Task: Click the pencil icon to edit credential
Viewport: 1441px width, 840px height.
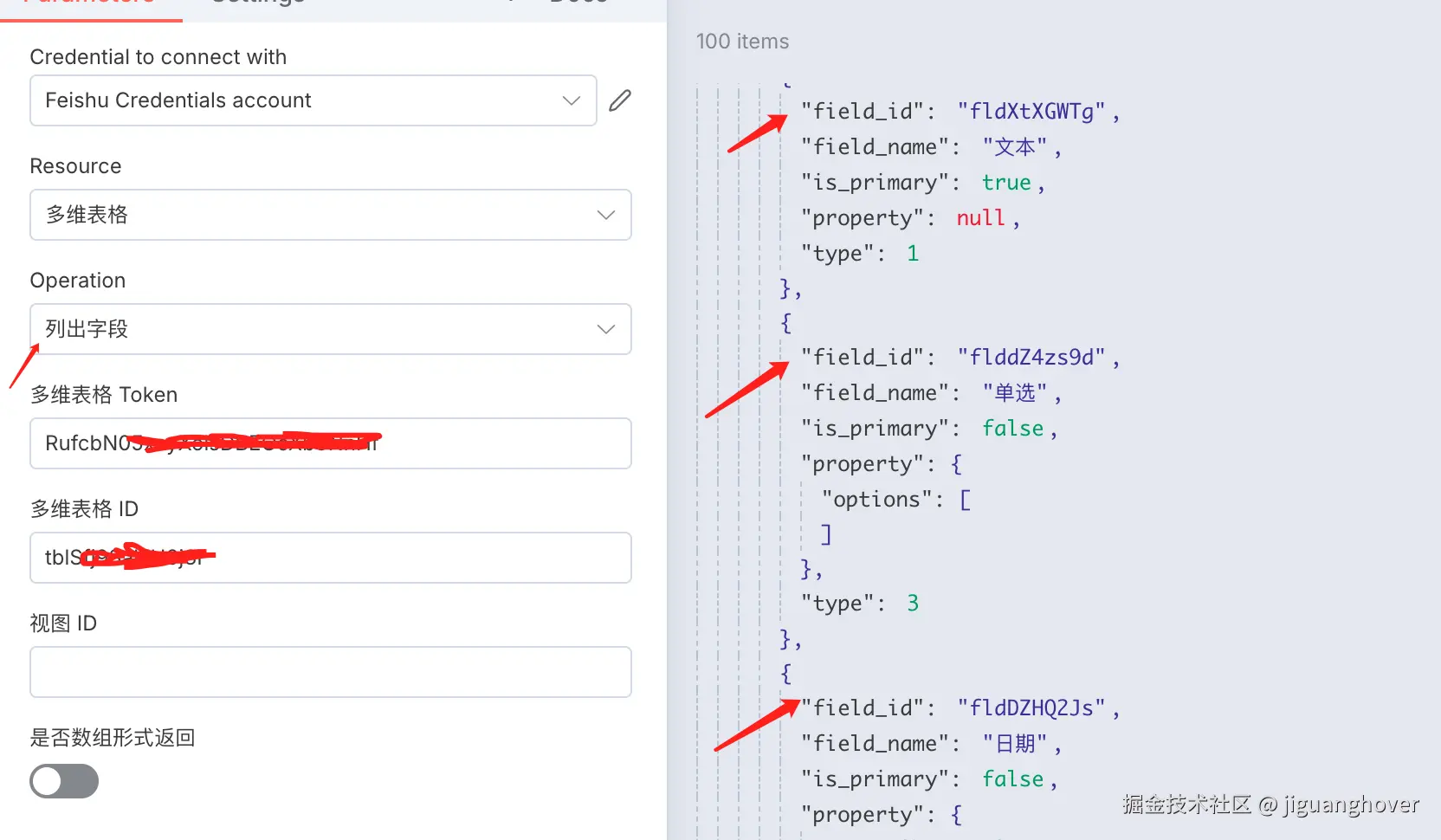Action: [620, 100]
